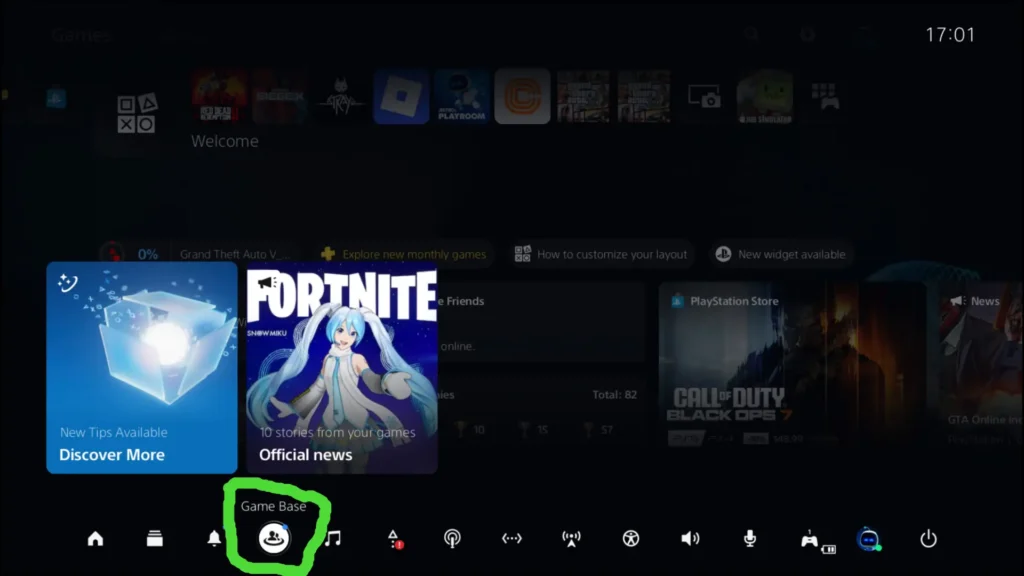Open the Power icon
This screenshot has width=1024, height=576.
coord(928,539)
